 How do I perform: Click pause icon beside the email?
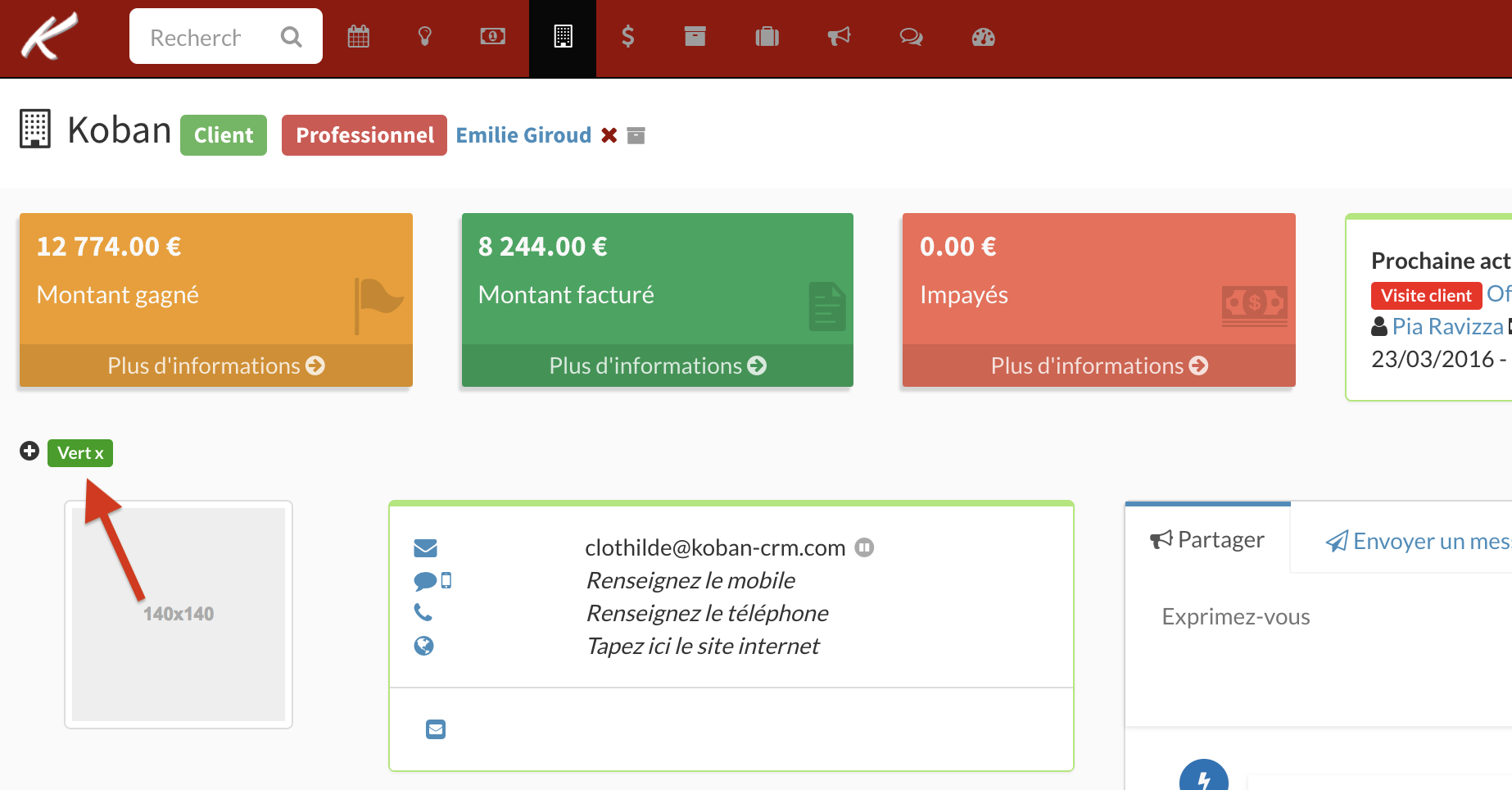coord(864,547)
